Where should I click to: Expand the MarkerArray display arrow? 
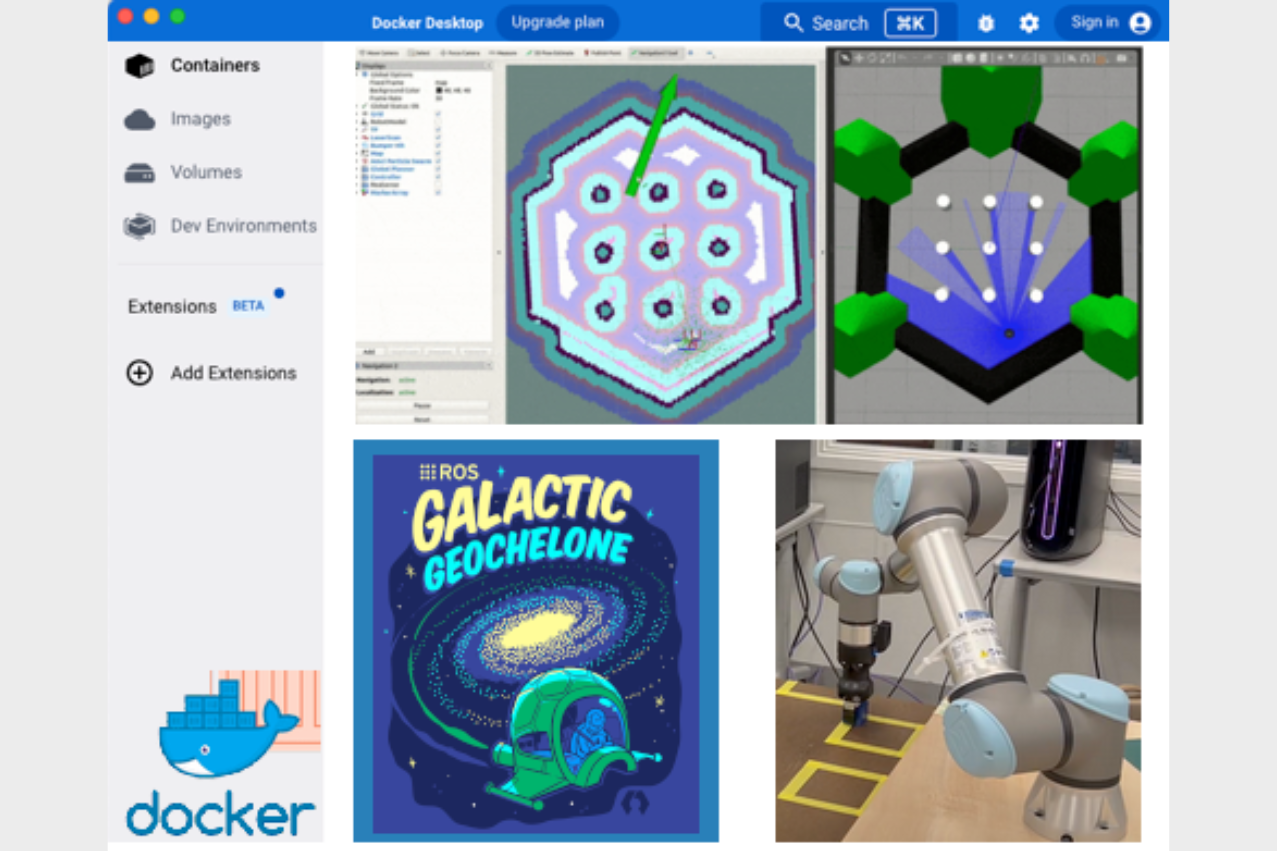click(359, 193)
